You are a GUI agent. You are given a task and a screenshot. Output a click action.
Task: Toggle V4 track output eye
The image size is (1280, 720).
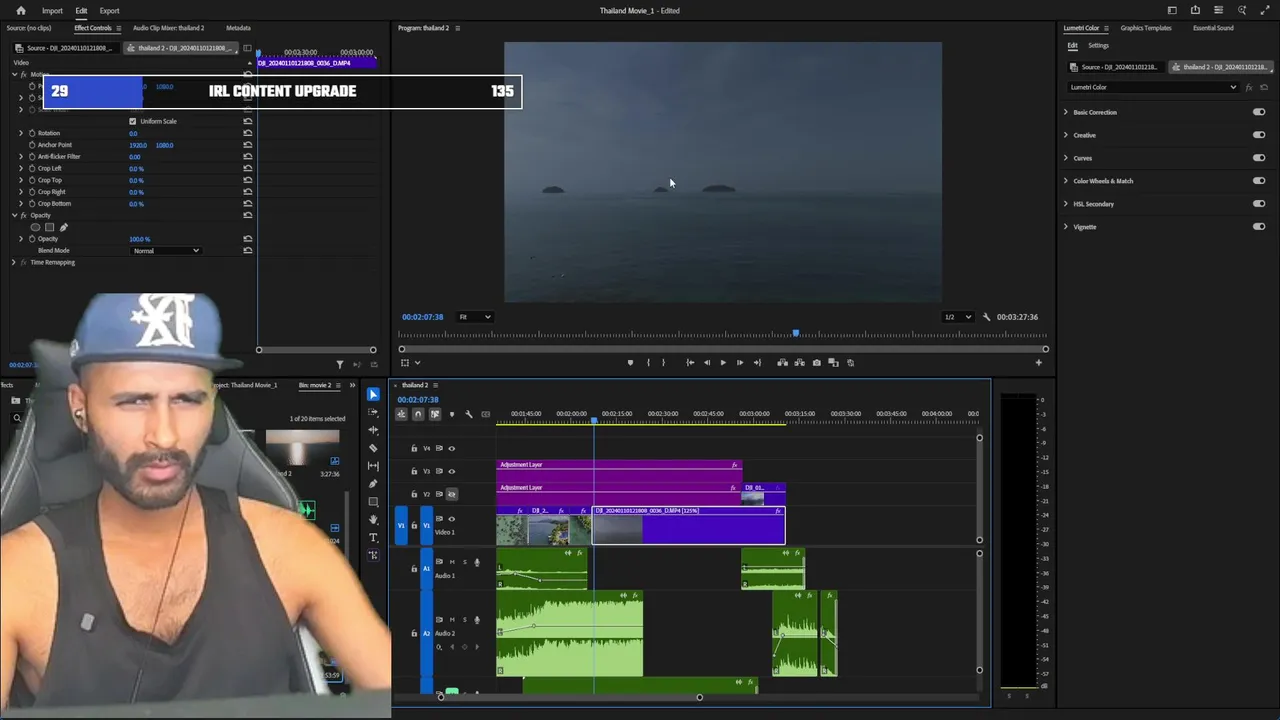451,448
